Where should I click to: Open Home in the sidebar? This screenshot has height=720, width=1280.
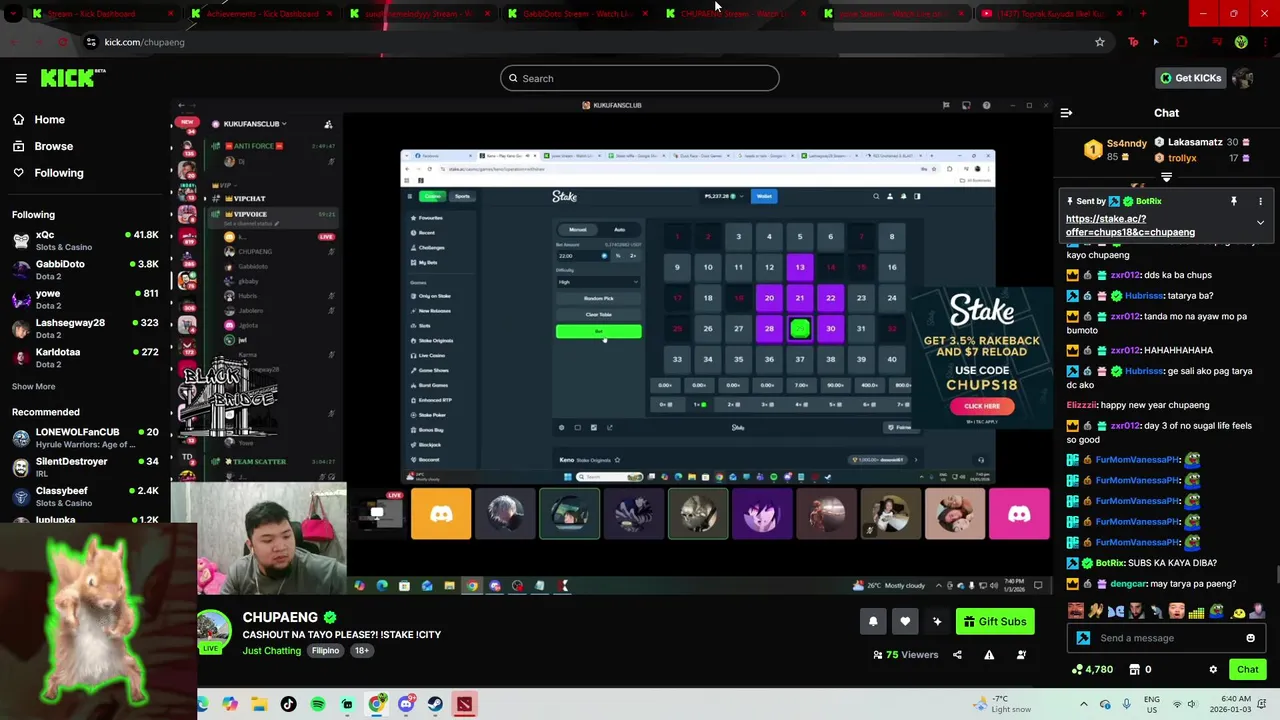[49, 120]
